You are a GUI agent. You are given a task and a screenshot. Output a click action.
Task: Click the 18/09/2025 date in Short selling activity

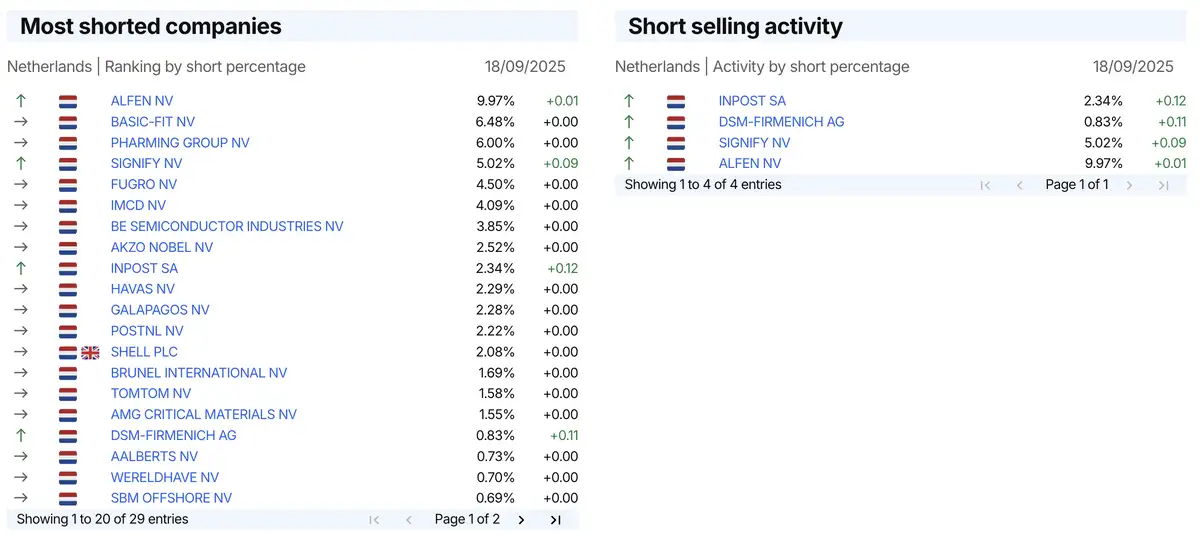(x=1133, y=67)
